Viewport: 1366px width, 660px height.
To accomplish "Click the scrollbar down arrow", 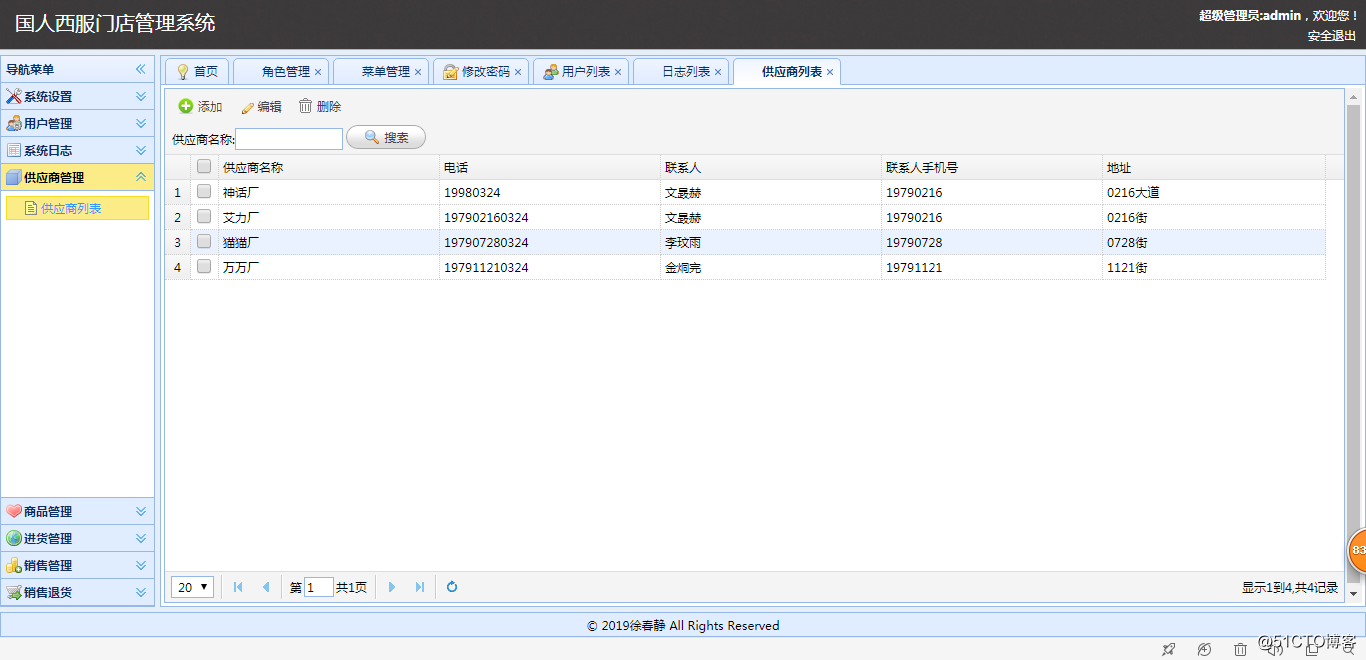I will (x=1354, y=594).
